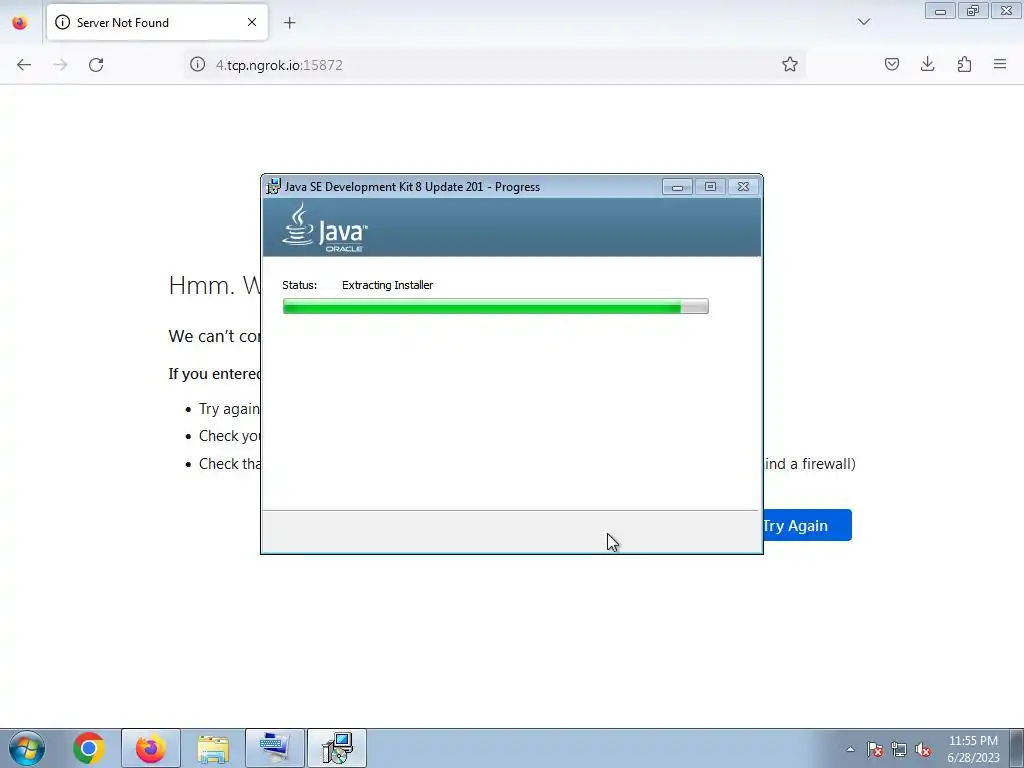This screenshot has height=768, width=1024.
Task: Minimize the Java SE installer window
Action: pos(677,187)
